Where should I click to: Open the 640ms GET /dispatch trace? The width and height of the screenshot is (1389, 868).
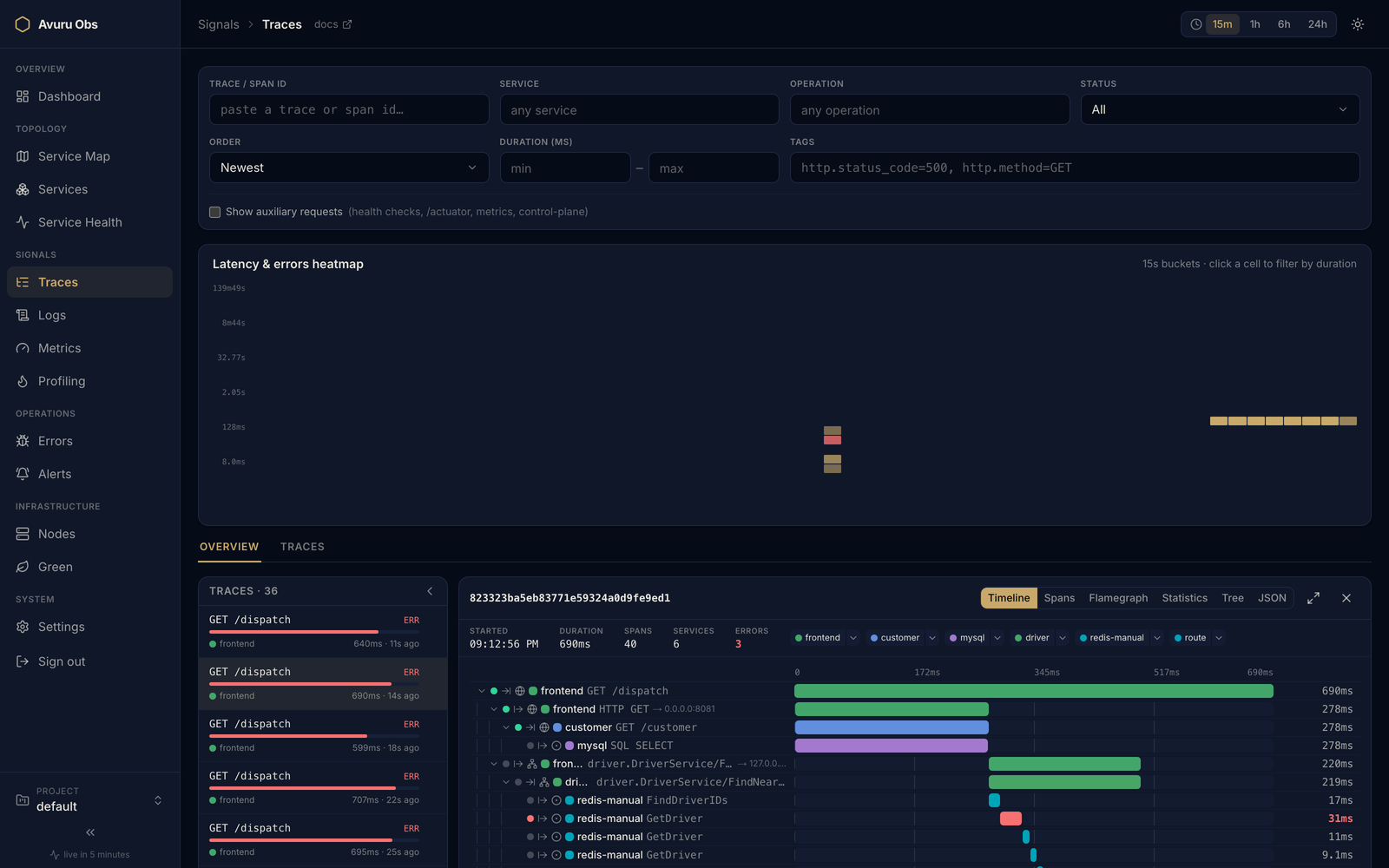click(x=323, y=632)
